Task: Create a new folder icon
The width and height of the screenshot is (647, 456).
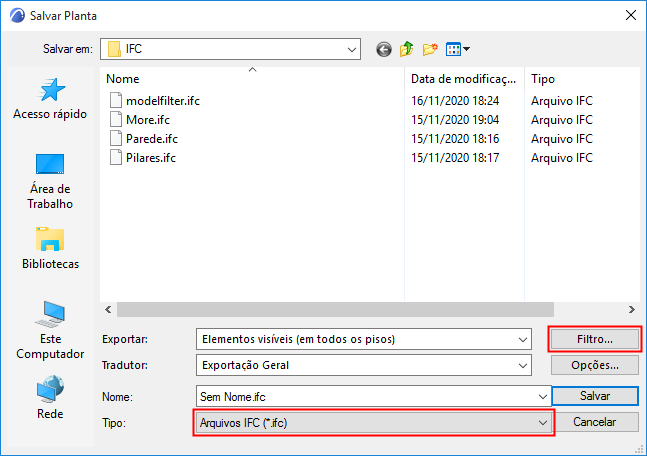Action: coord(430,49)
